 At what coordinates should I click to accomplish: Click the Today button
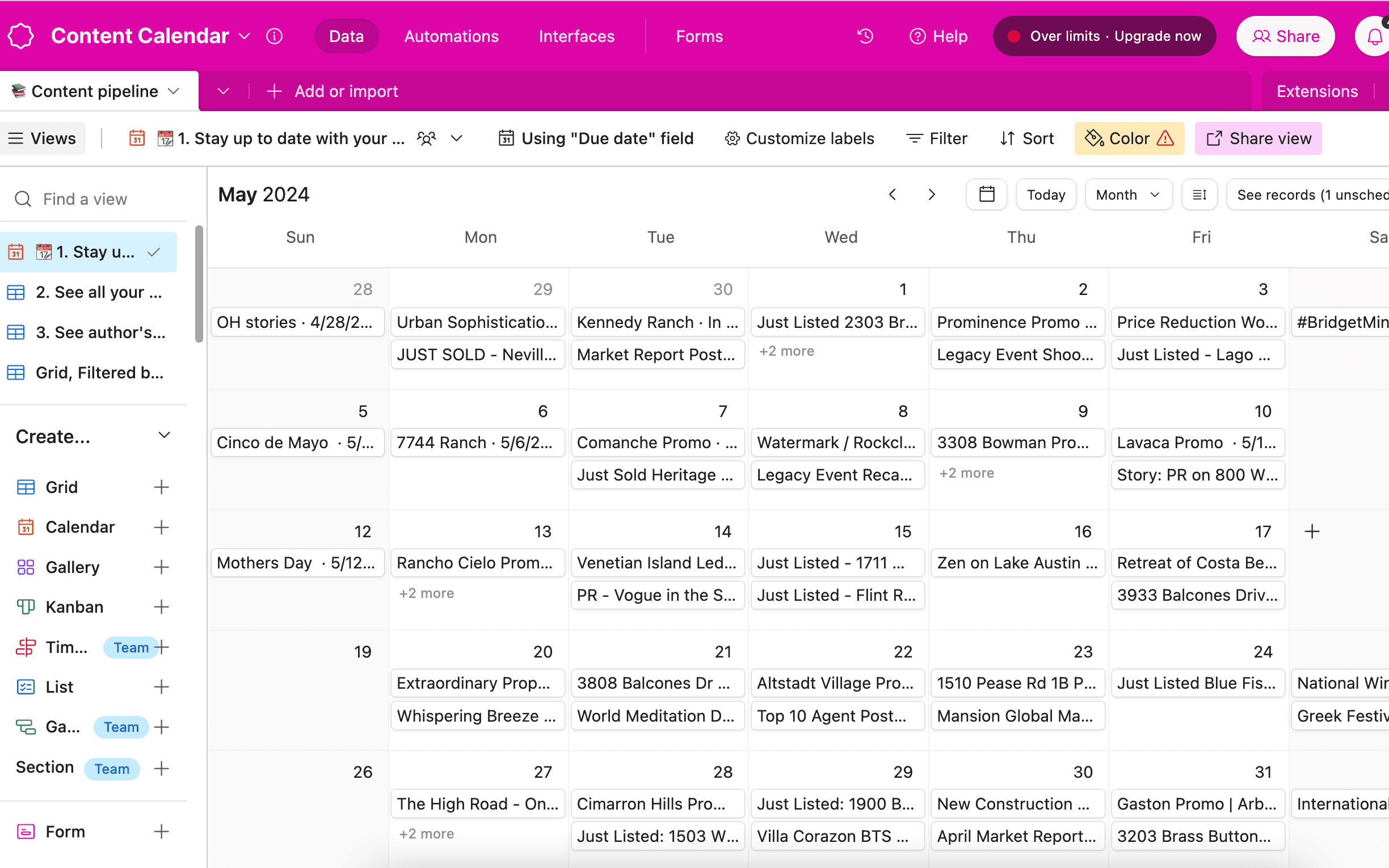1046,195
